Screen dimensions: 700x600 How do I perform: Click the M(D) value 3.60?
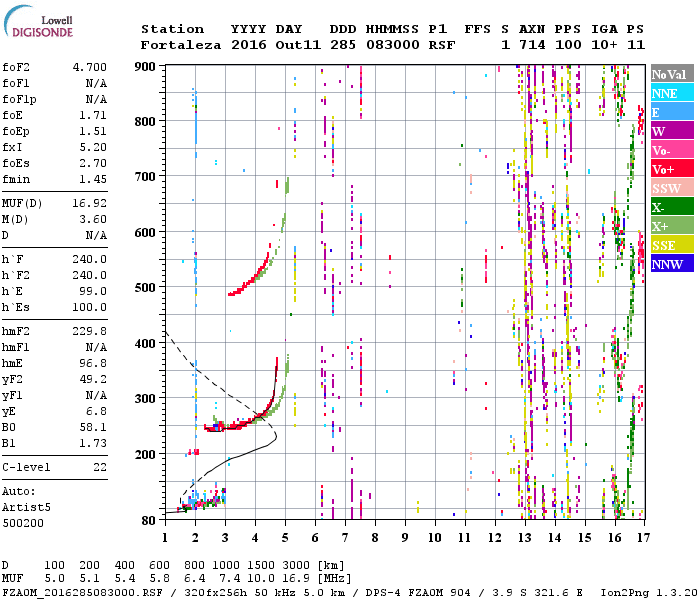coord(93,219)
